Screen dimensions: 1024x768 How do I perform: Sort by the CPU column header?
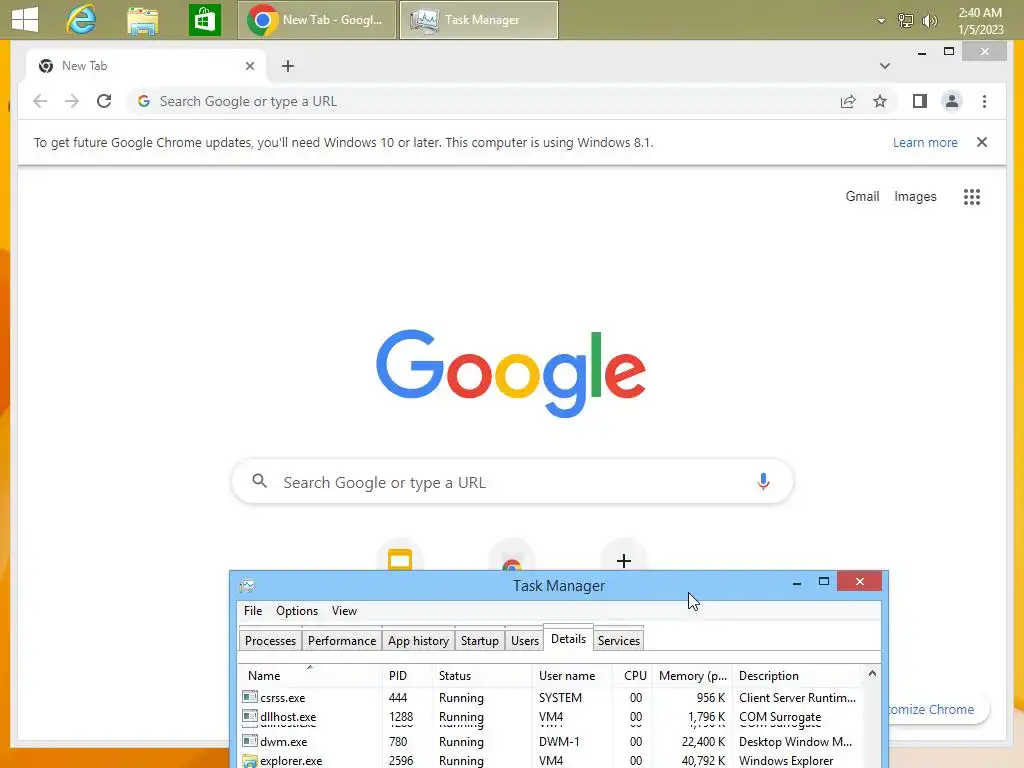[634, 676]
